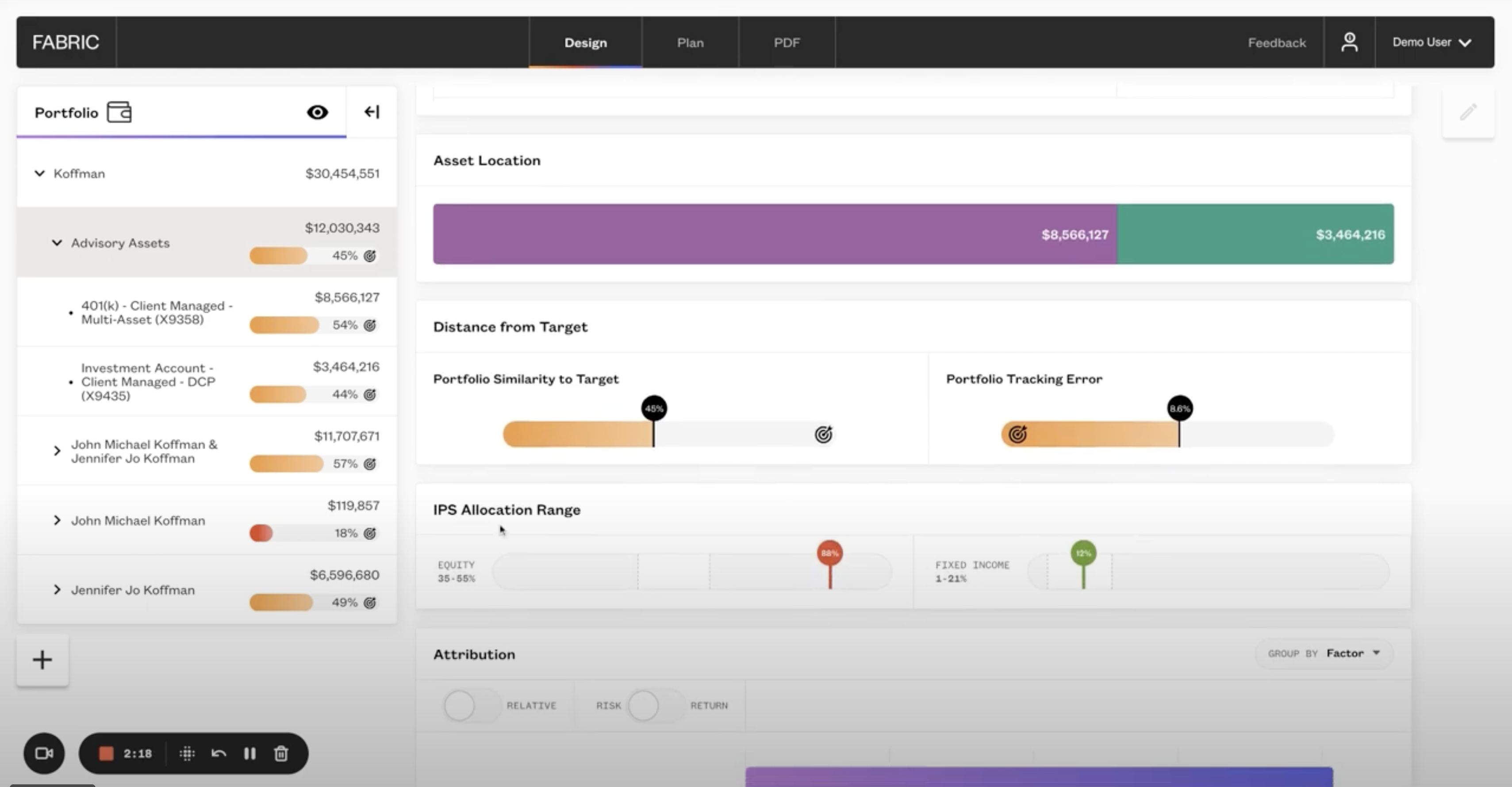The height and width of the screenshot is (787, 1512).
Task: Collapse the Koffman portfolio tree
Action: [39, 173]
